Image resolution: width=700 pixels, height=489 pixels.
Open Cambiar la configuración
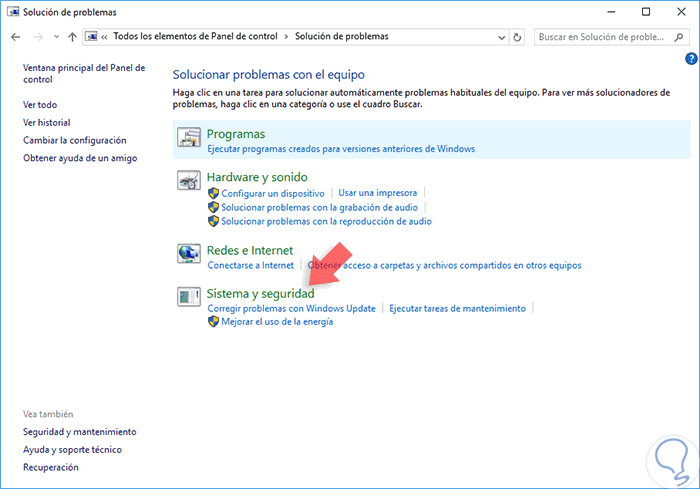[x=75, y=140]
